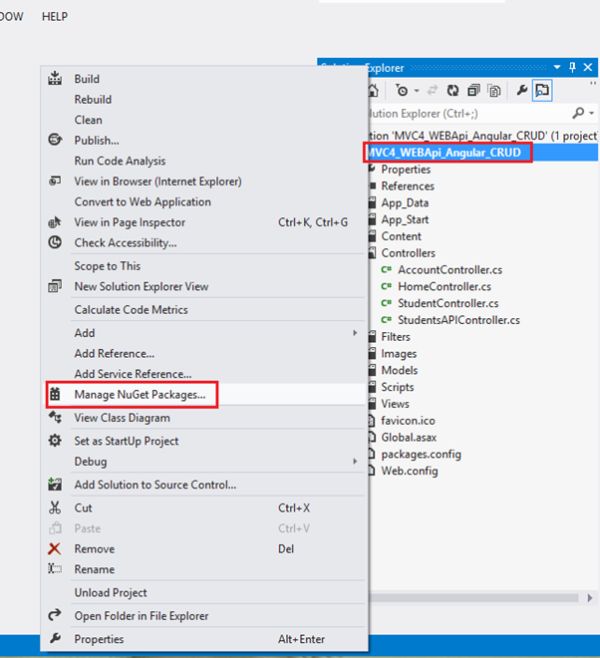The width and height of the screenshot is (600, 658).
Task: Select StudentsAPIController.cs file
Action: (459, 320)
